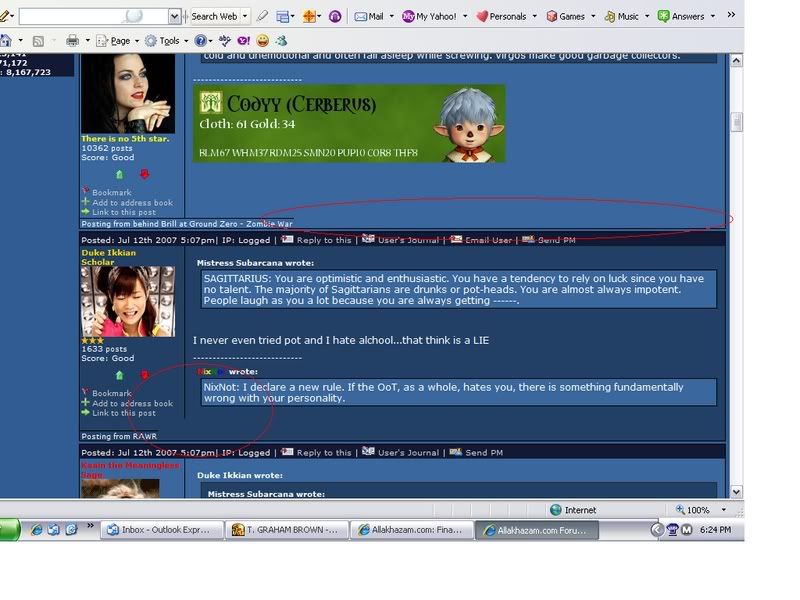Open the Page menu
The image size is (800, 600).
pyautogui.click(x=118, y=41)
